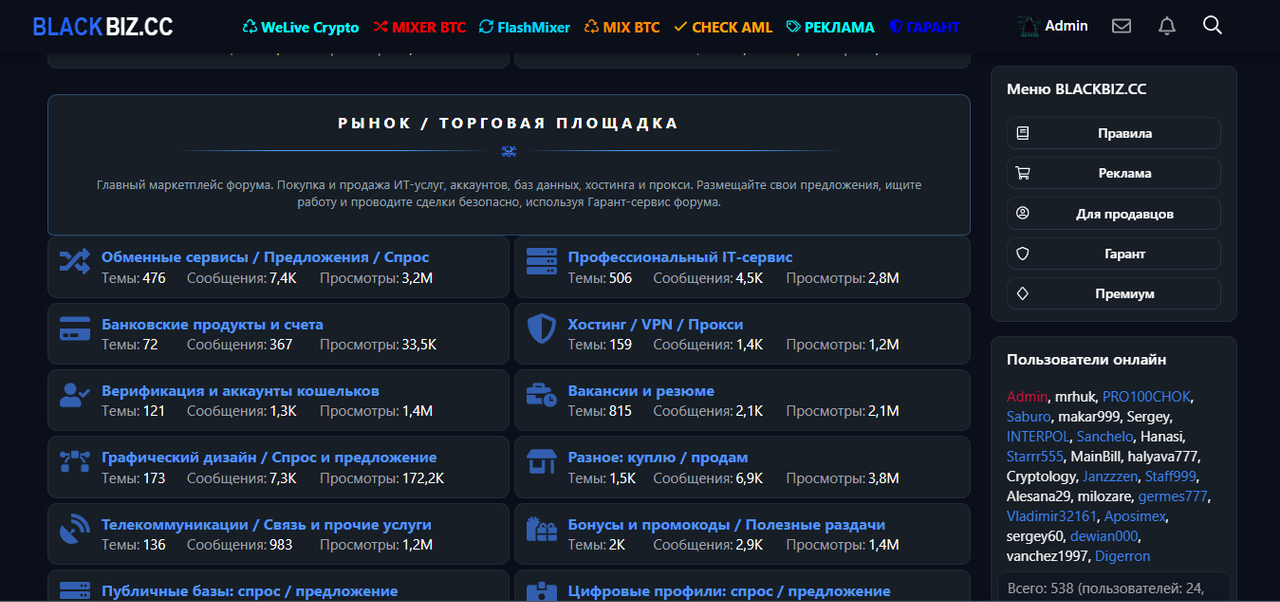Open the ГАРАНТ nav link
The height and width of the screenshot is (602, 1280).
coord(924,27)
